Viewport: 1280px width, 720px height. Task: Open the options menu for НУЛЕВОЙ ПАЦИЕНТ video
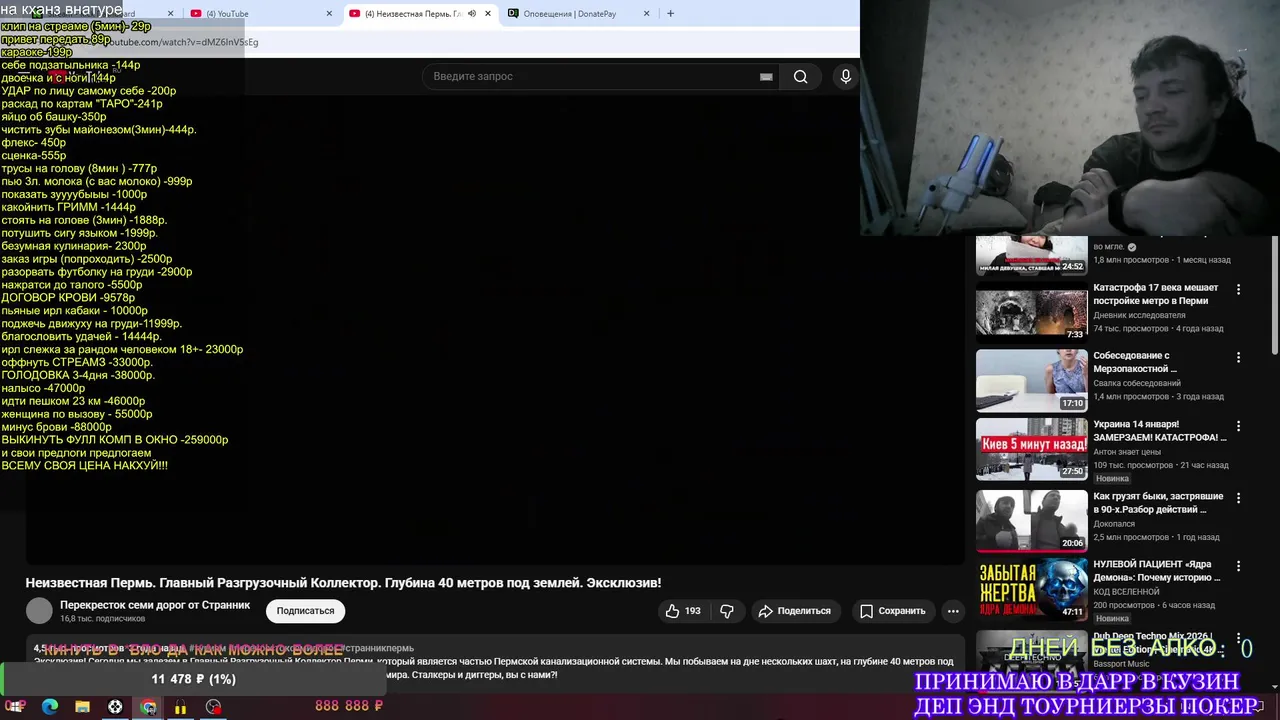pyautogui.click(x=1239, y=566)
